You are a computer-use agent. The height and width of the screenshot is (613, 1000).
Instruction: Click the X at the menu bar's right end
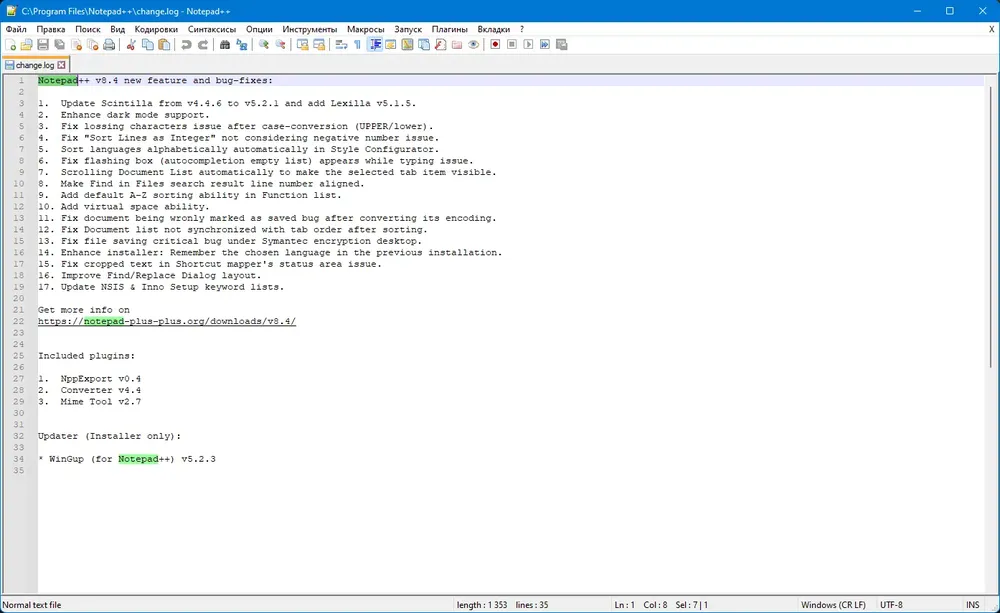[992, 29]
